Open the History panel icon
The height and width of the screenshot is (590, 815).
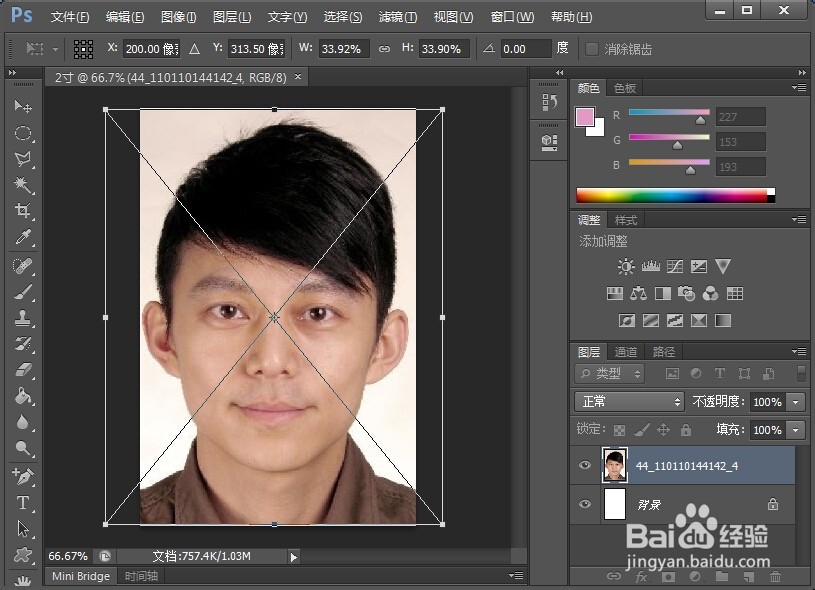pyautogui.click(x=549, y=102)
